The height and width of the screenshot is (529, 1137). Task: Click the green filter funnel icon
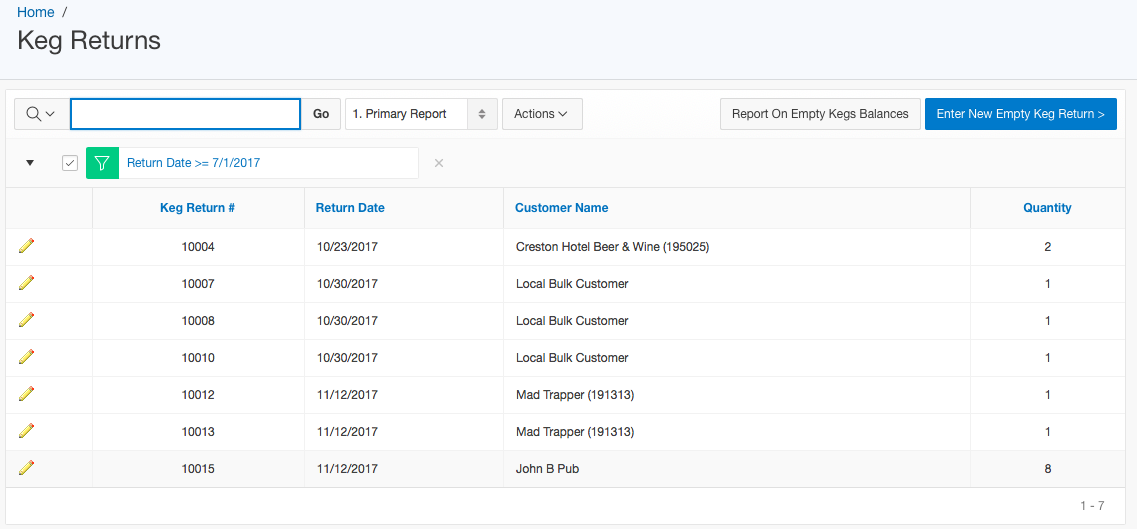pos(102,163)
